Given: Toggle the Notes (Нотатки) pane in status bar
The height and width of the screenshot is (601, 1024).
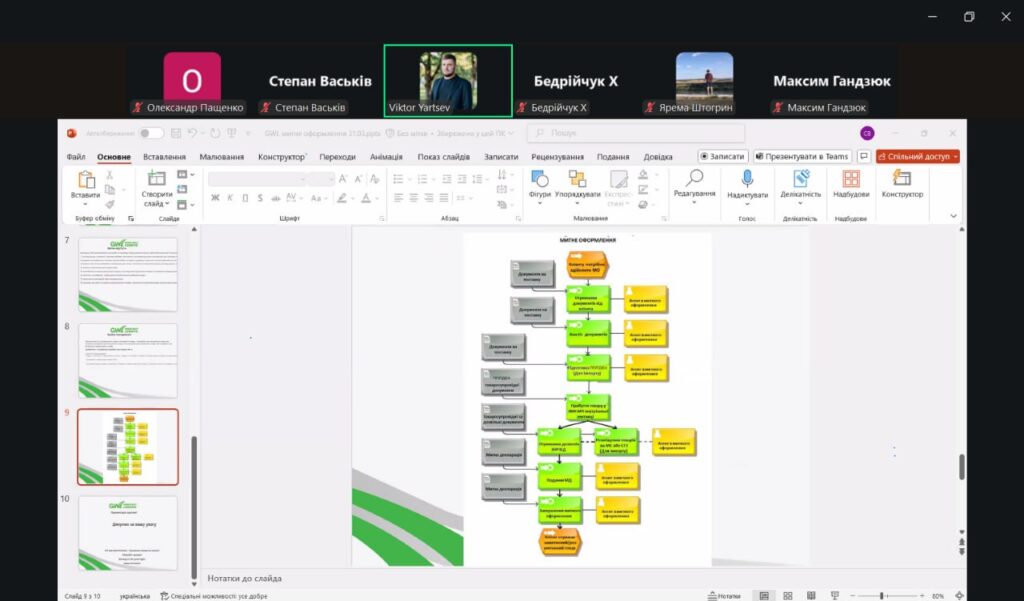Looking at the screenshot, I should pos(724,595).
